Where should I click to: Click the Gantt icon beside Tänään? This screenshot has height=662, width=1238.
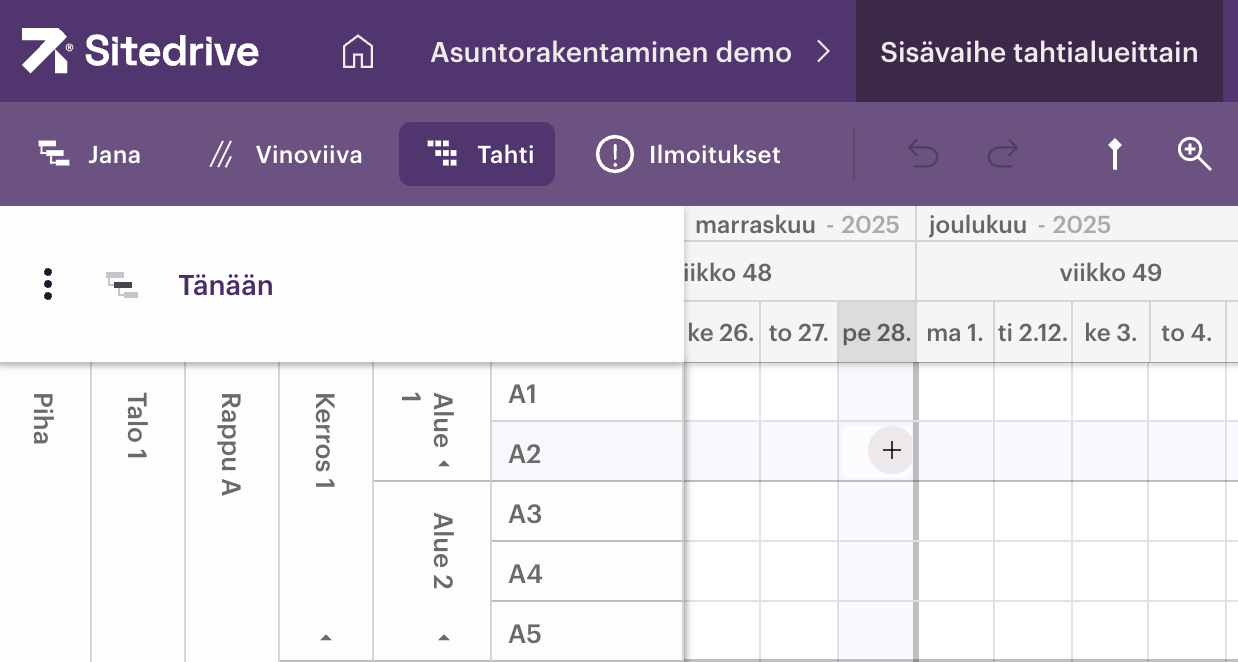122,285
